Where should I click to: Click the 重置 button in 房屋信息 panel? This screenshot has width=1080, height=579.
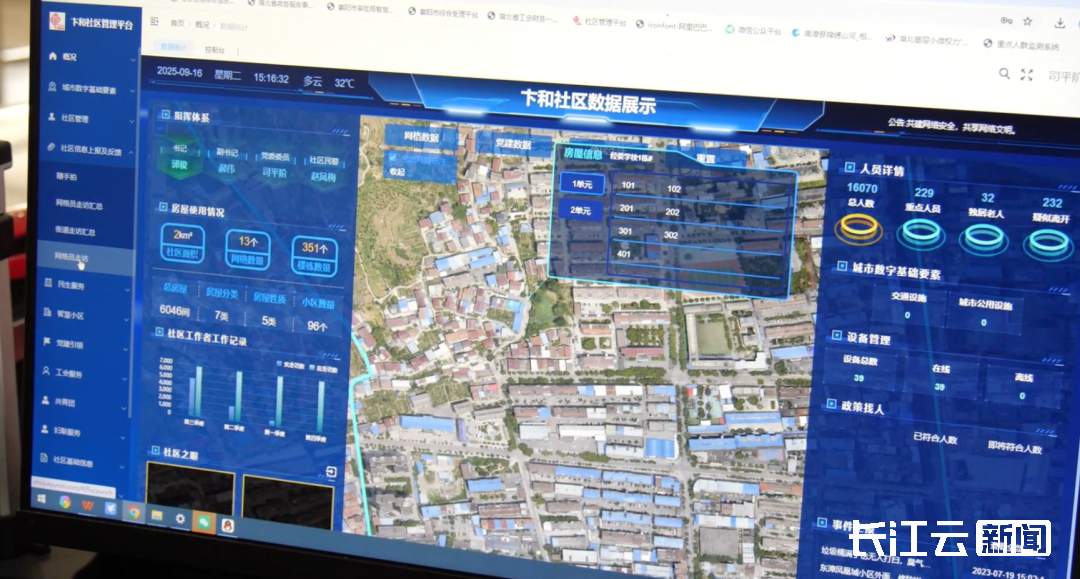pos(705,159)
